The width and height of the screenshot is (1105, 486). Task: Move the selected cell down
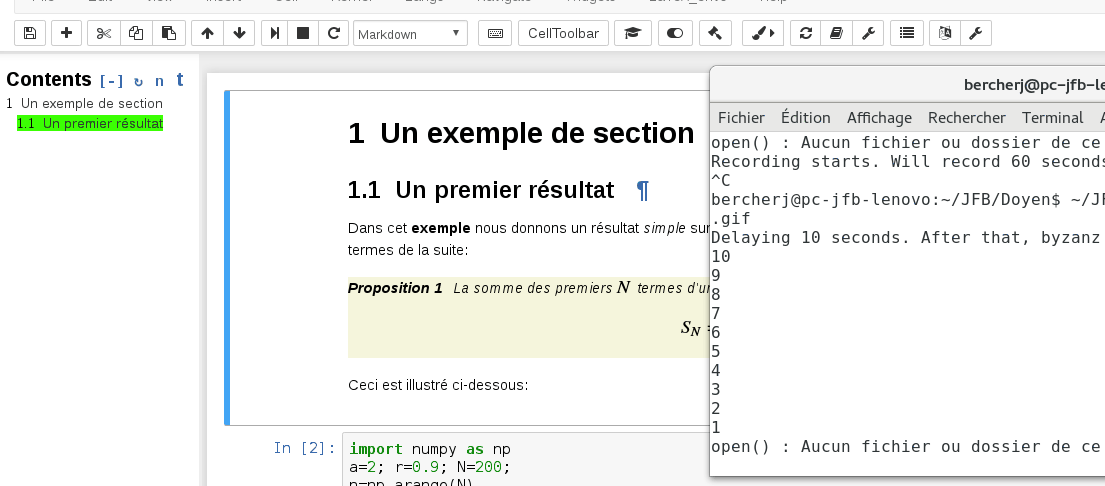pos(240,33)
